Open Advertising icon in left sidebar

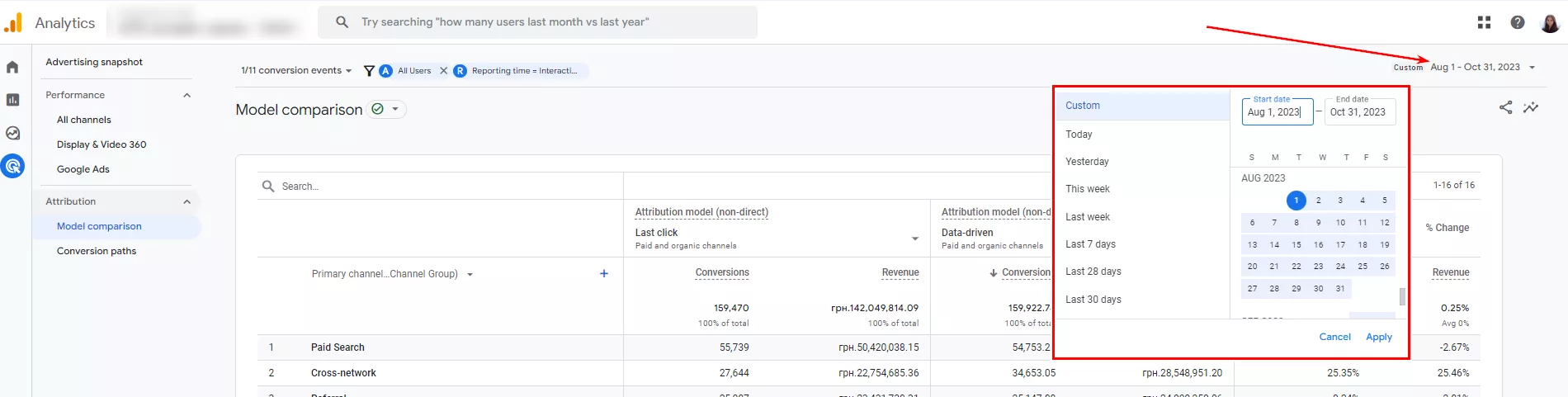click(12, 166)
